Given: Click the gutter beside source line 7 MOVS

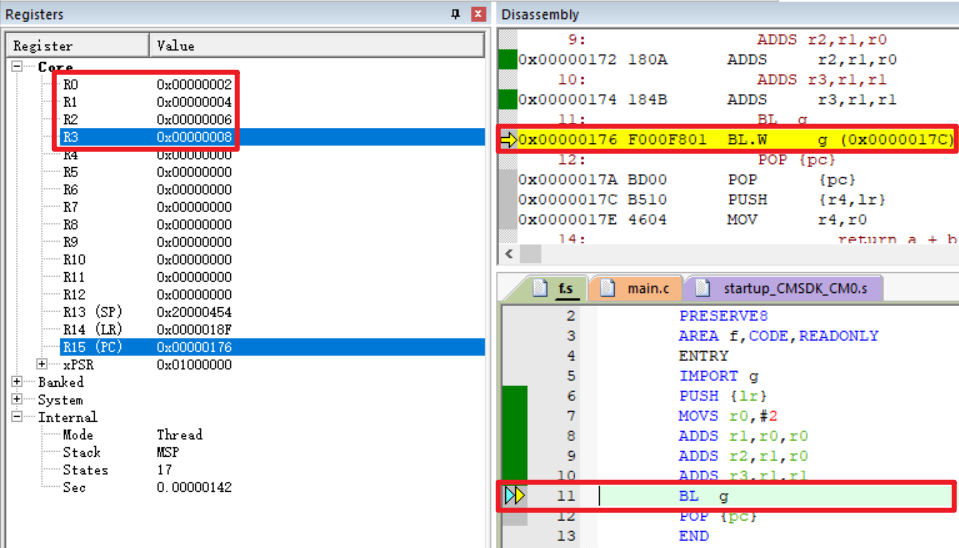Looking at the screenshot, I should [x=514, y=416].
